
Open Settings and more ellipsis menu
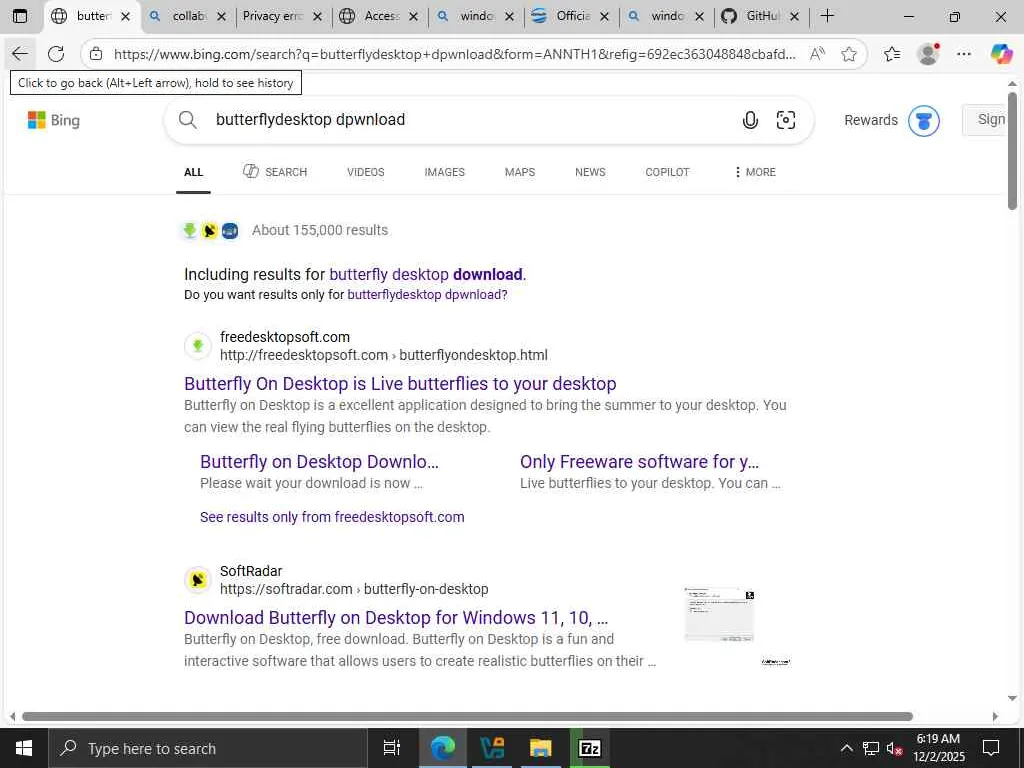[964, 54]
